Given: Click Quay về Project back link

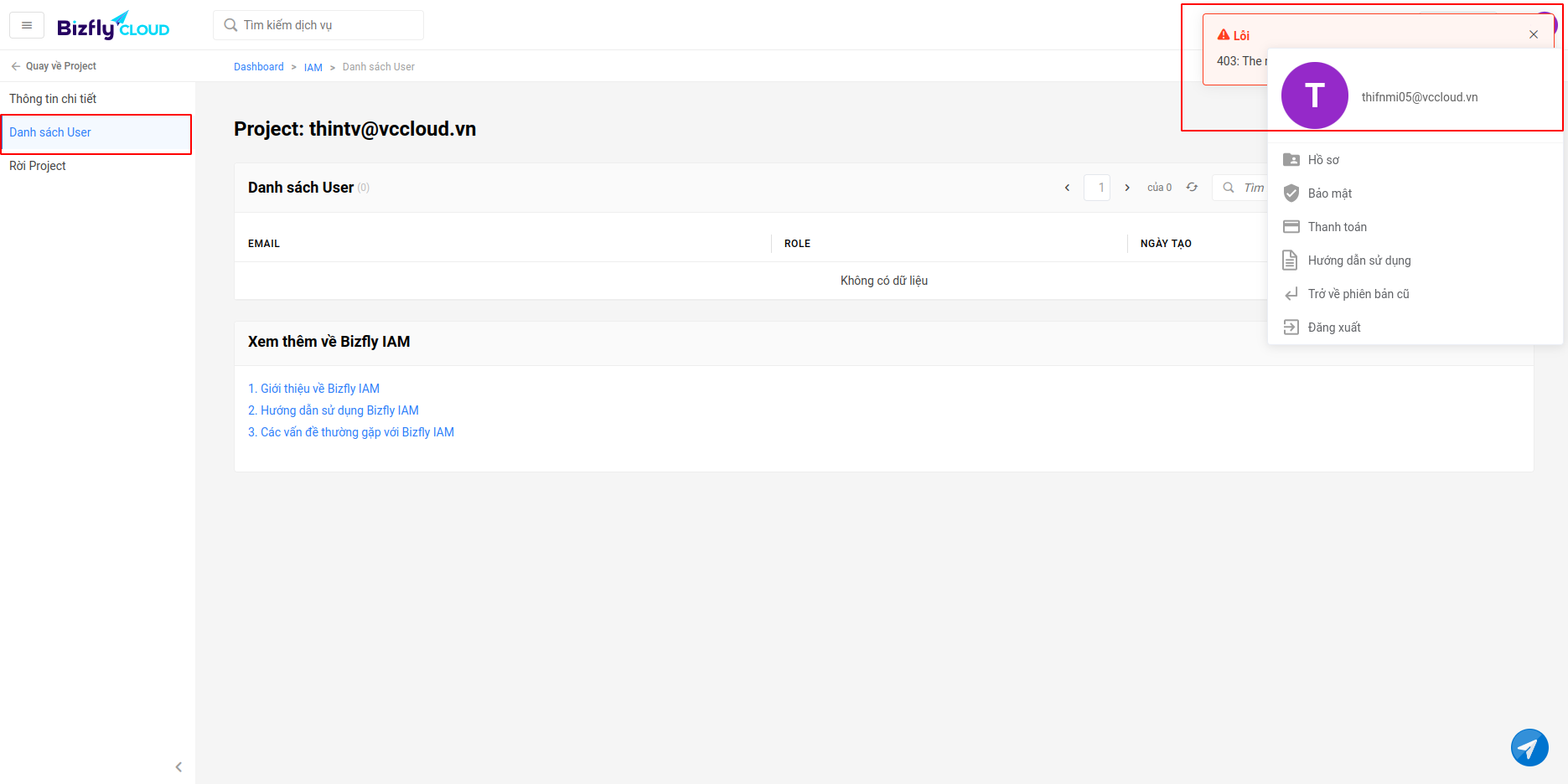Looking at the screenshot, I should pyautogui.click(x=54, y=66).
